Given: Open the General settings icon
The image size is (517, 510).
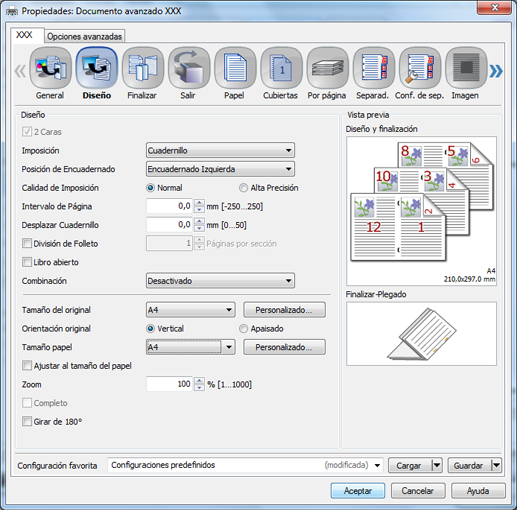Looking at the screenshot, I should click(50, 68).
